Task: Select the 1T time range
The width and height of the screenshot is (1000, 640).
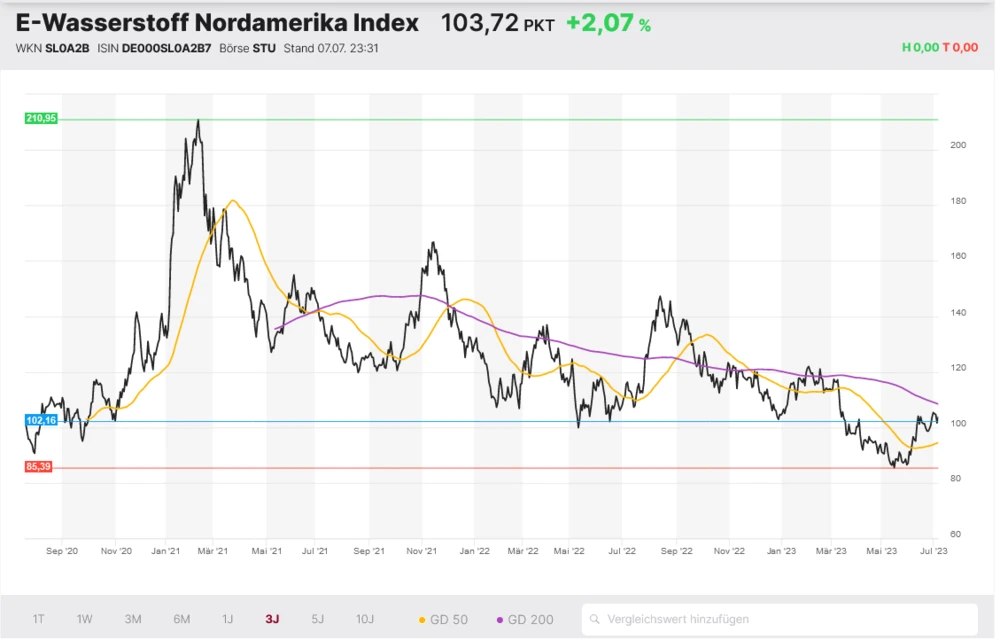Action: pyautogui.click(x=38, y=619)
